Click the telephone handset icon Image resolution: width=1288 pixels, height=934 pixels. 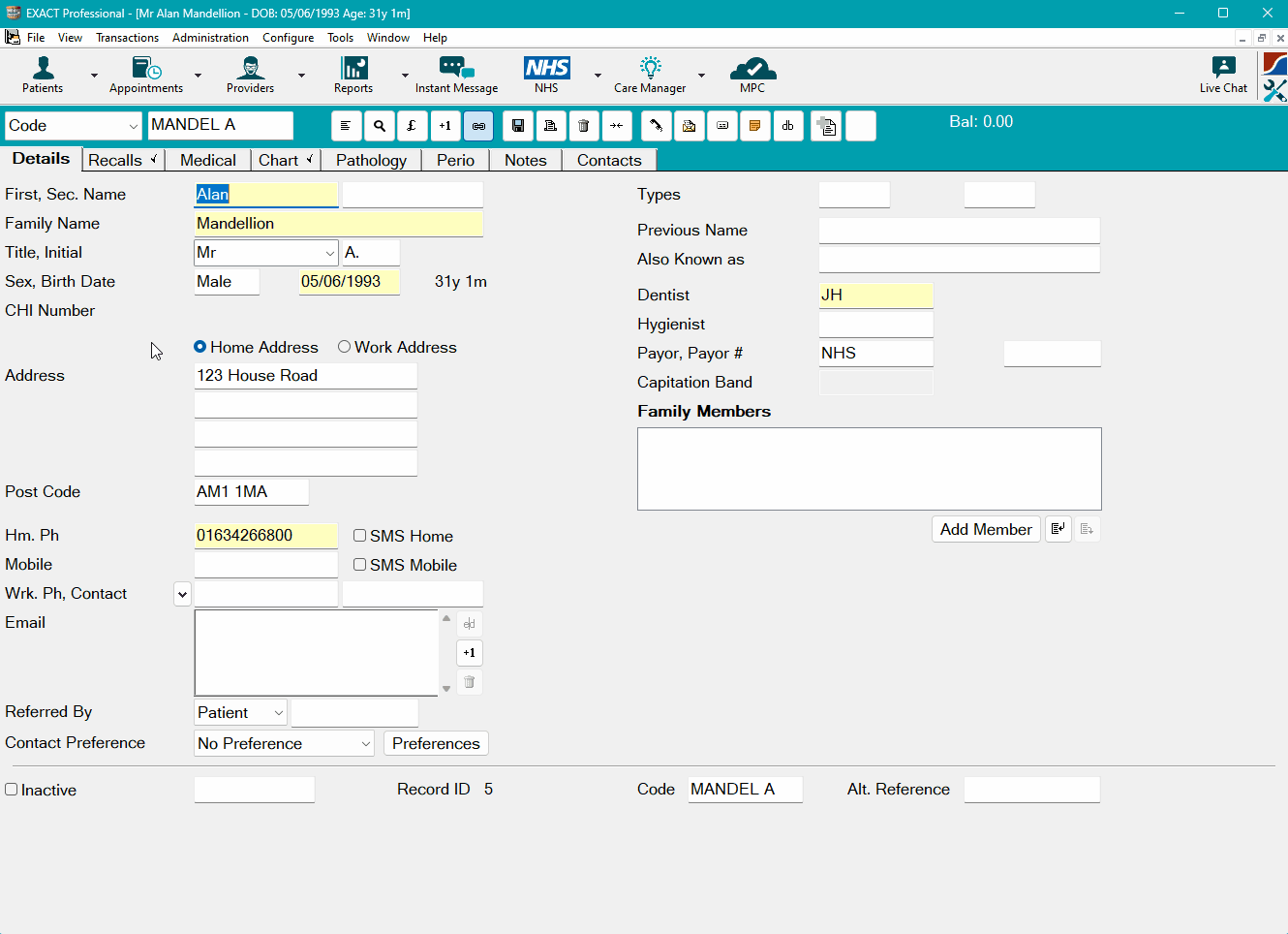pos(656,126)
